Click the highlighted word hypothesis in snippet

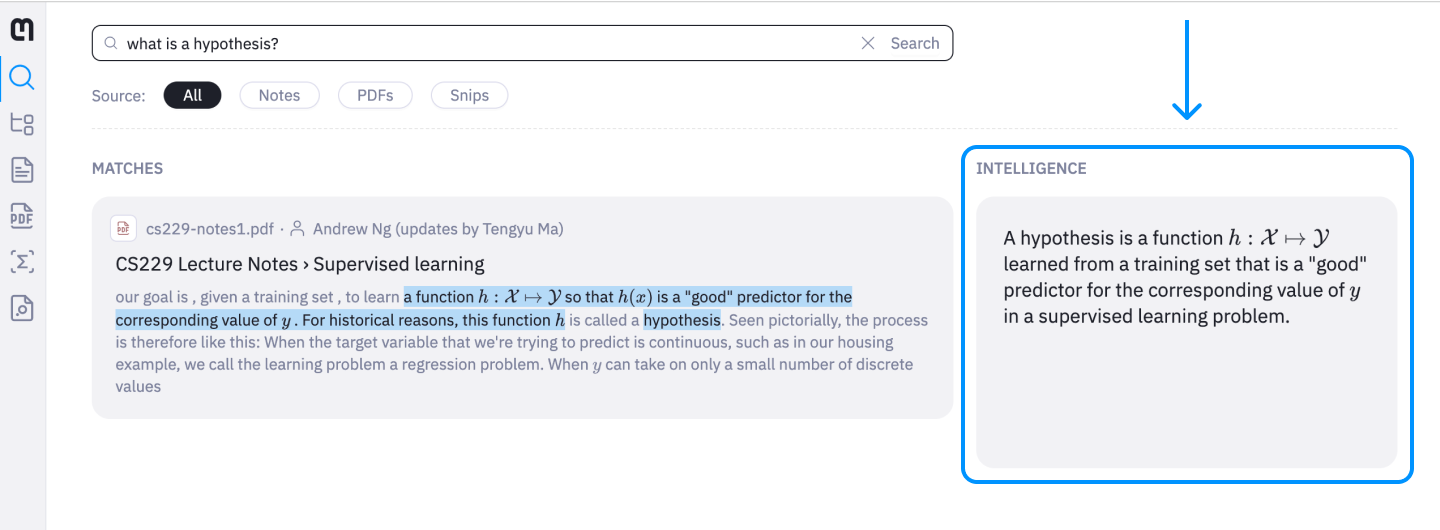pyautogui.click(x=682, y=320)
